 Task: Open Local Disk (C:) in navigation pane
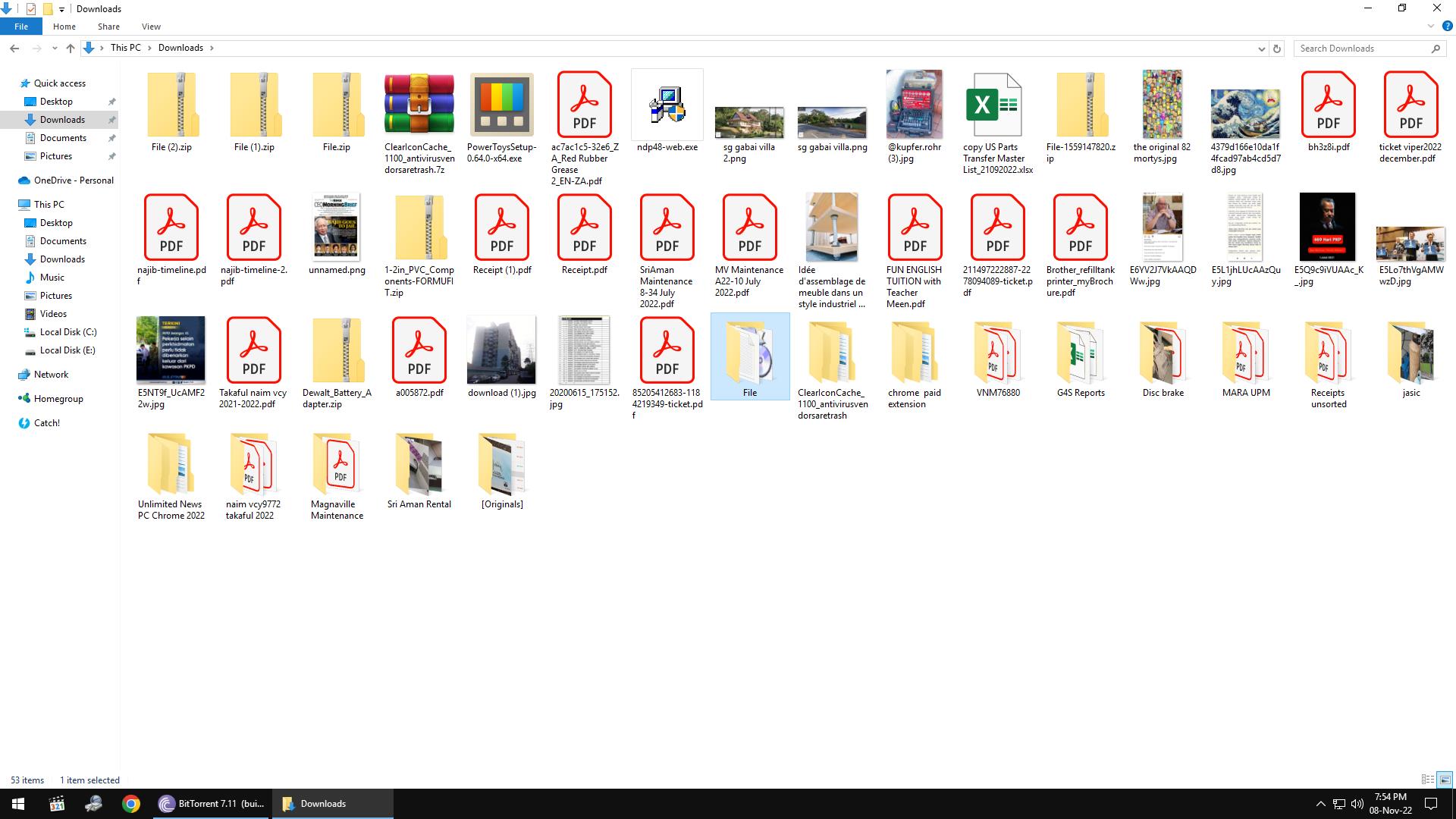(67, 332)
